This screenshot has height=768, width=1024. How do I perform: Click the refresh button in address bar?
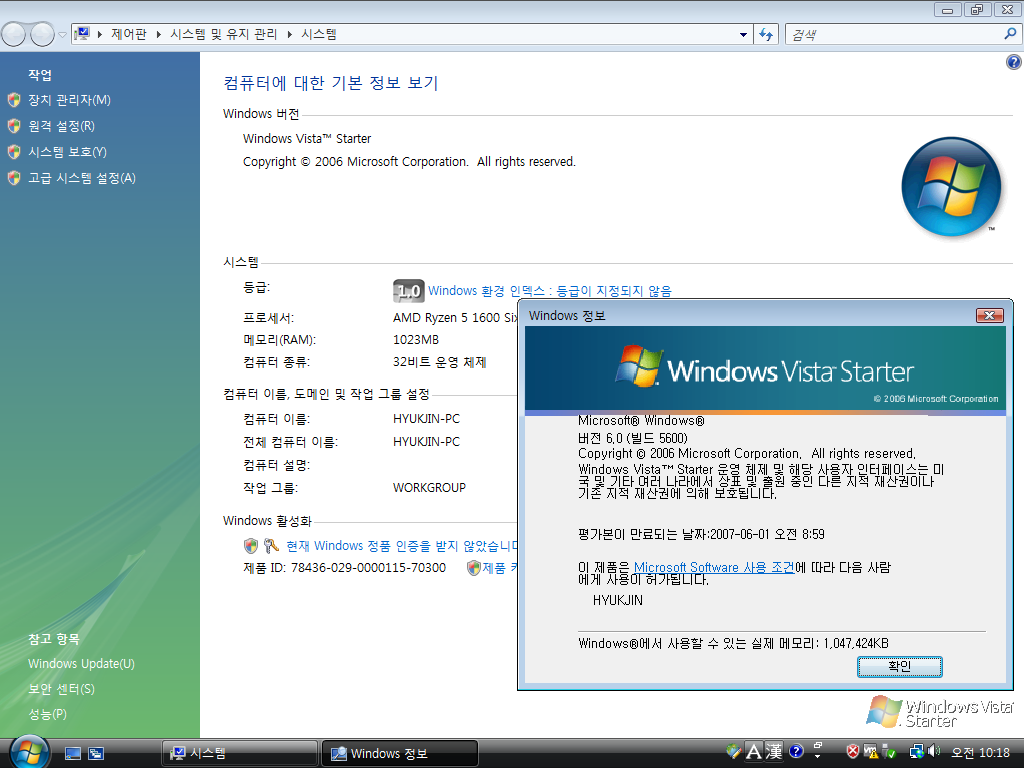coord(766,35)
